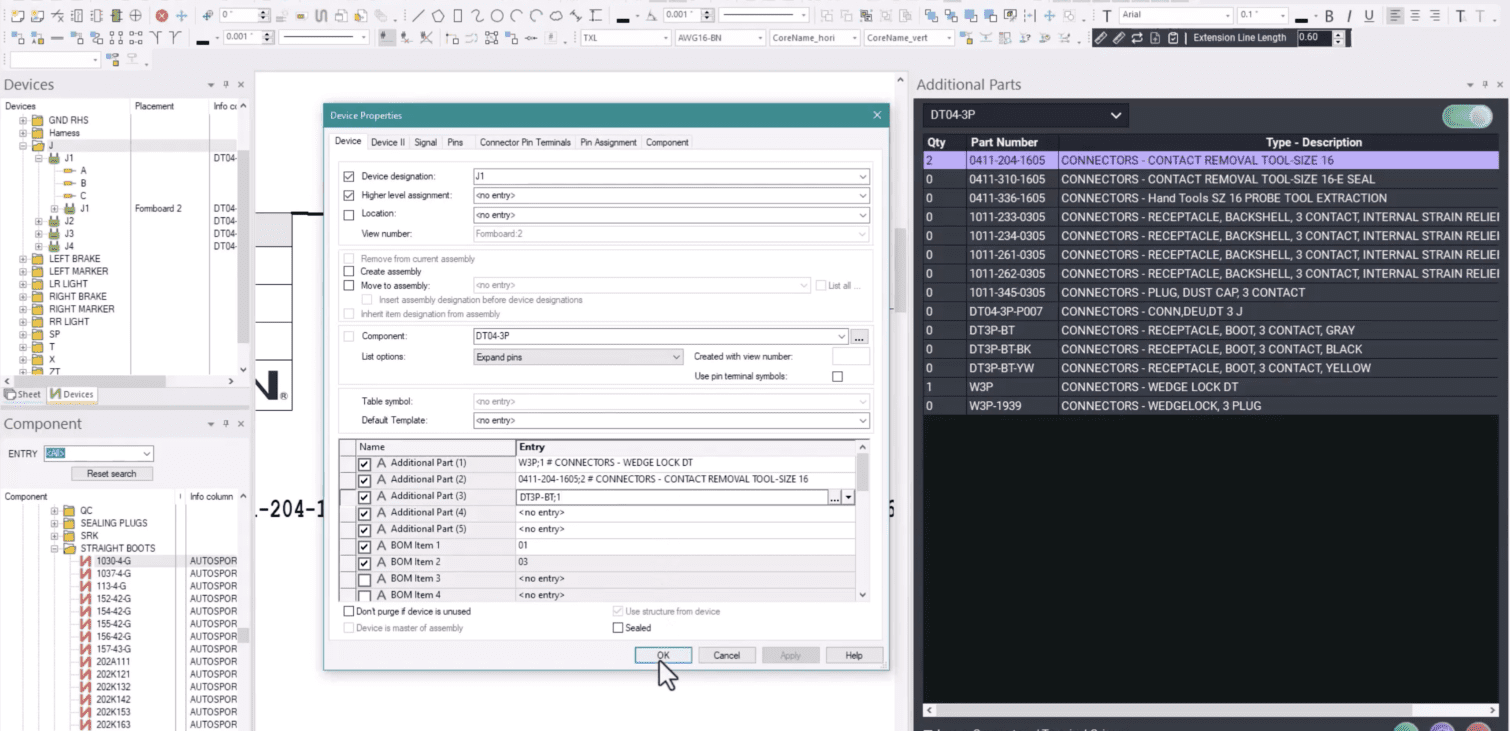The width and height of the screenshot is (1510, 731).
Task: Toggle the Device designation checkbox
Action: (349, 176)
